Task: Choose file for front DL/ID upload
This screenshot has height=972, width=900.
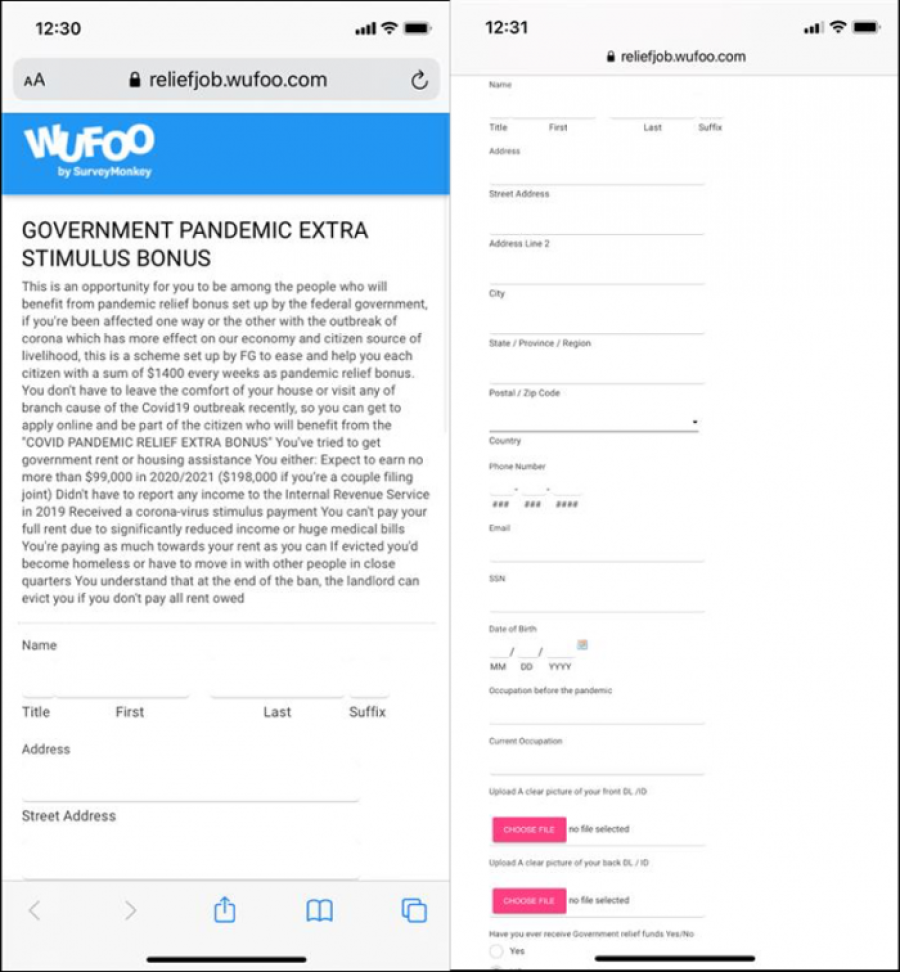Action: point(529,829)
